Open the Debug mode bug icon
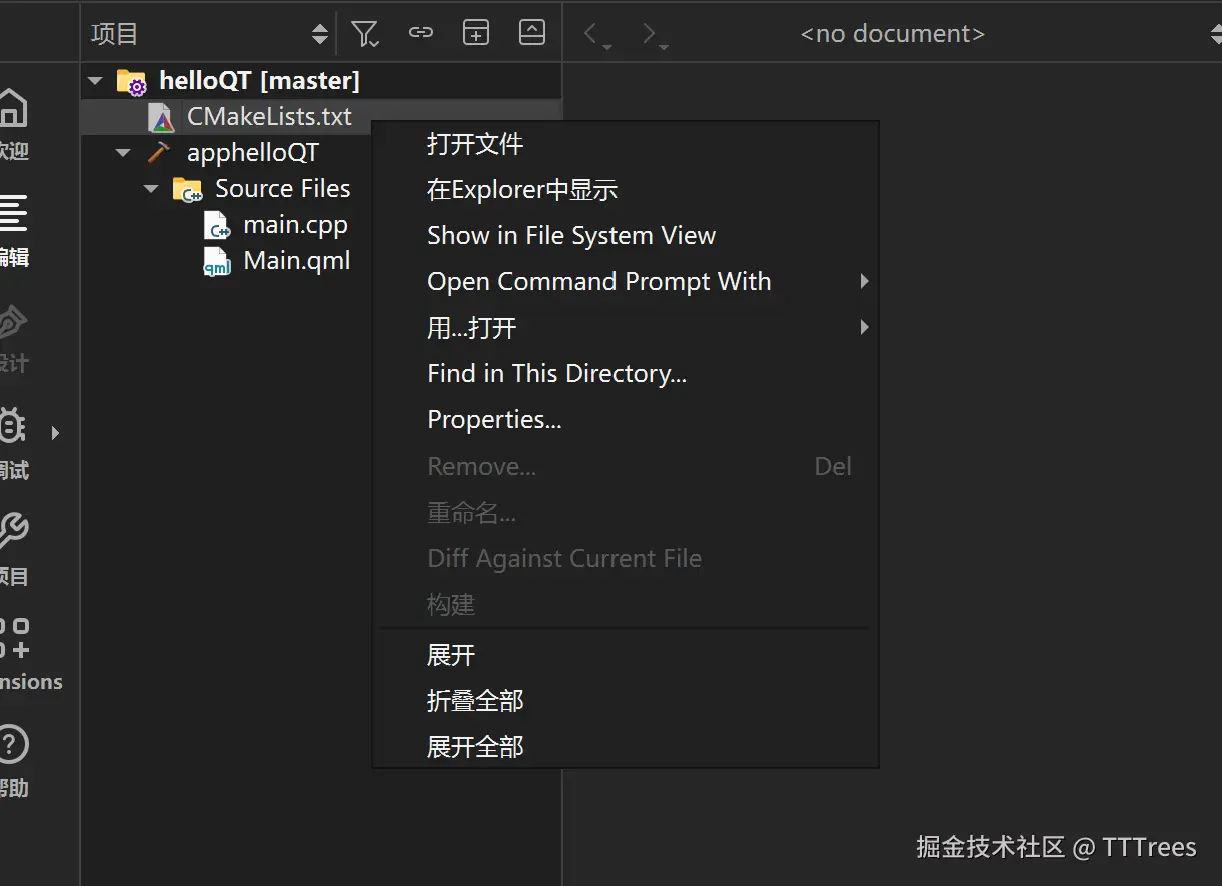This screenshot has width=1222, height=886. (x=12, y=427)
